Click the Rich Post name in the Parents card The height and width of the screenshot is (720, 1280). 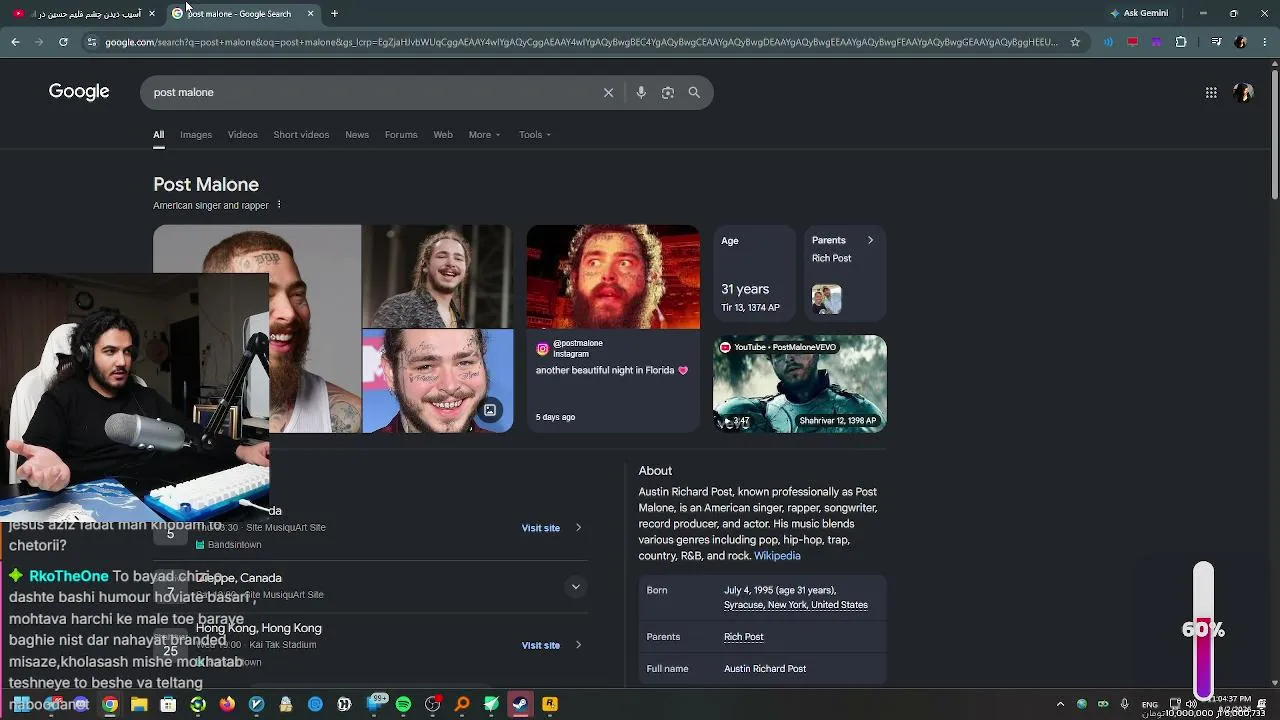tap(831, 258)
